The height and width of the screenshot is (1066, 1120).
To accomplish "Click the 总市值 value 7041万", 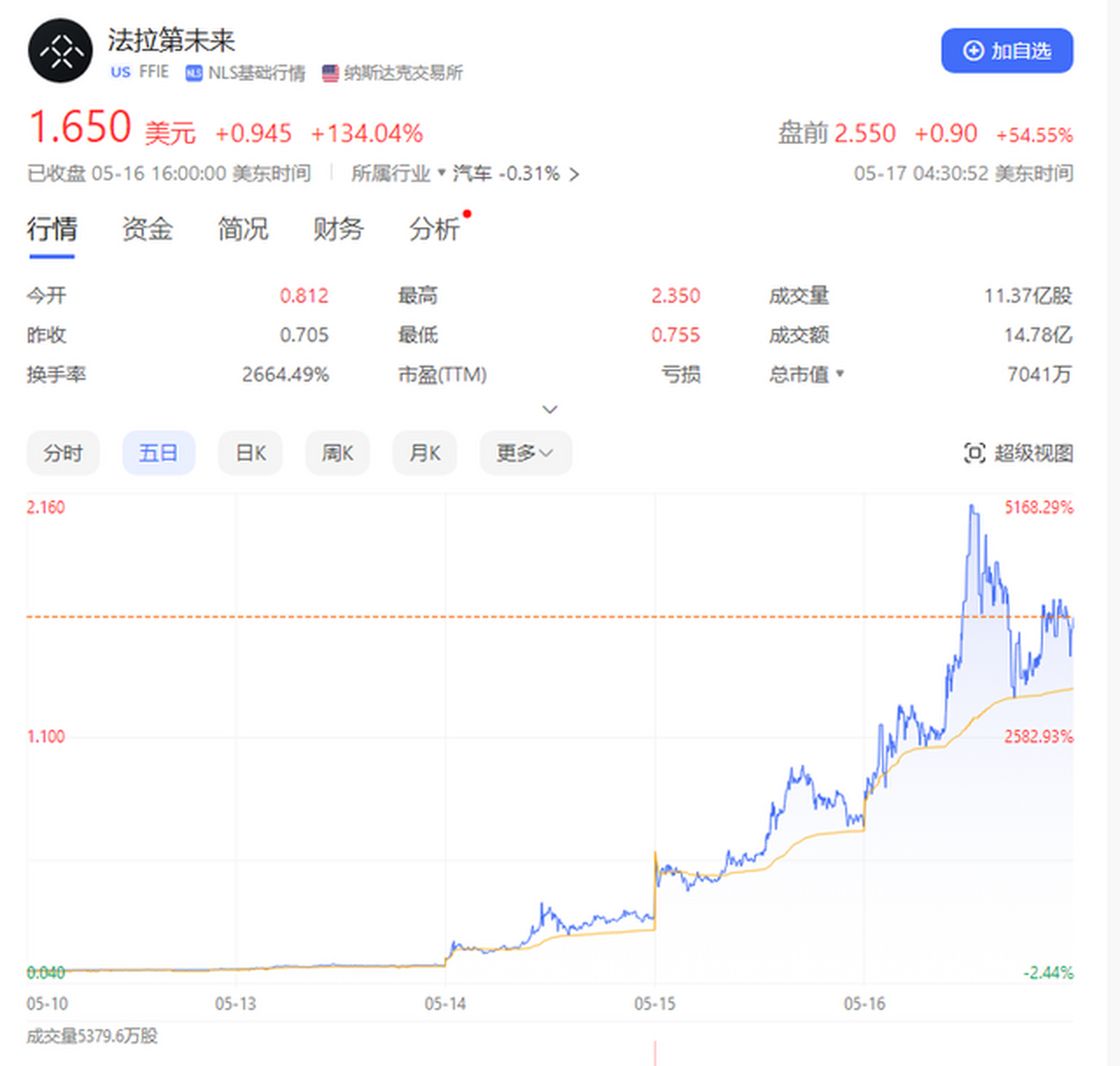I will pyautogui.click(x=1040, y=375).
